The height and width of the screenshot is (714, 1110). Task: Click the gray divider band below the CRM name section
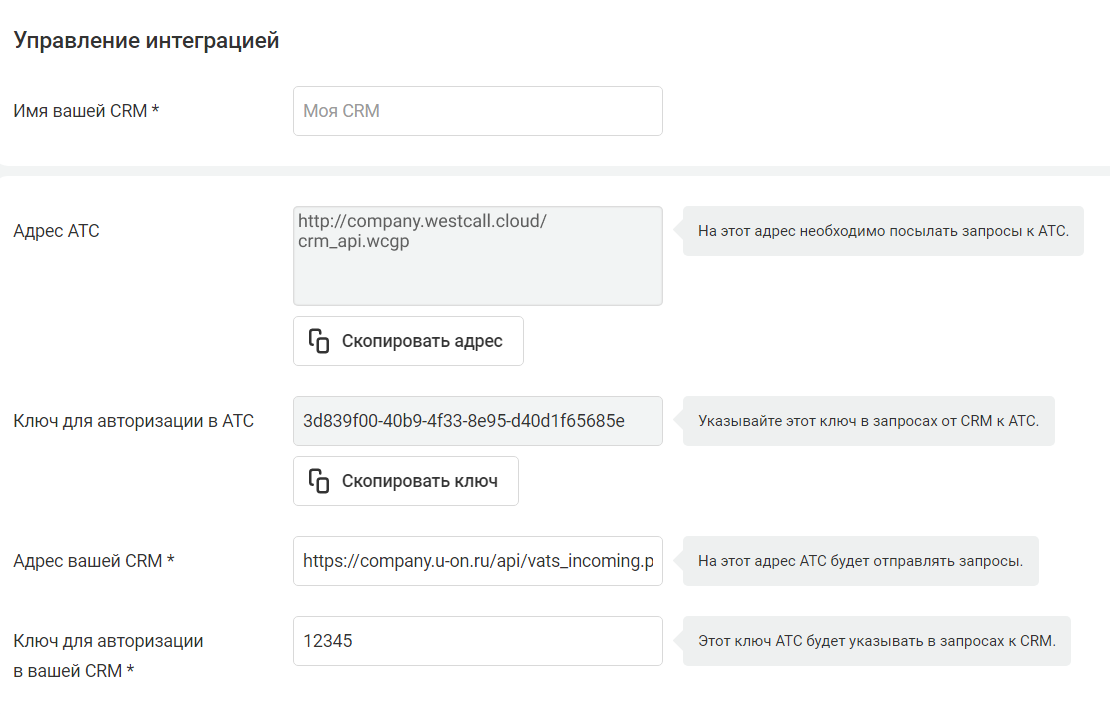(555, 171)
